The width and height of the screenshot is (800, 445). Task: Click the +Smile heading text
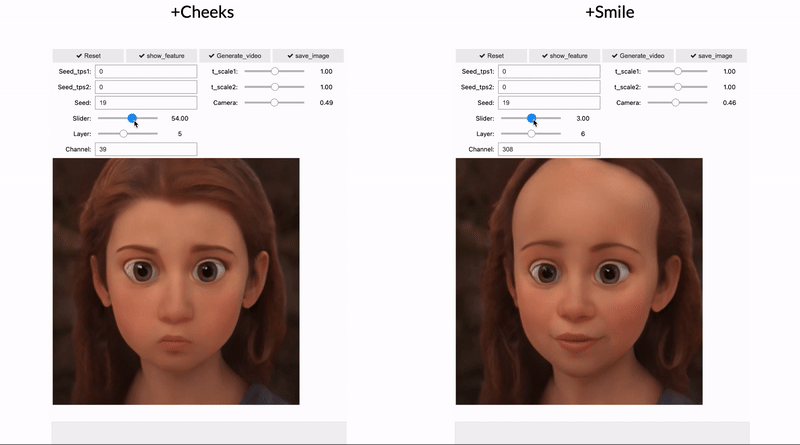(610, 12)
